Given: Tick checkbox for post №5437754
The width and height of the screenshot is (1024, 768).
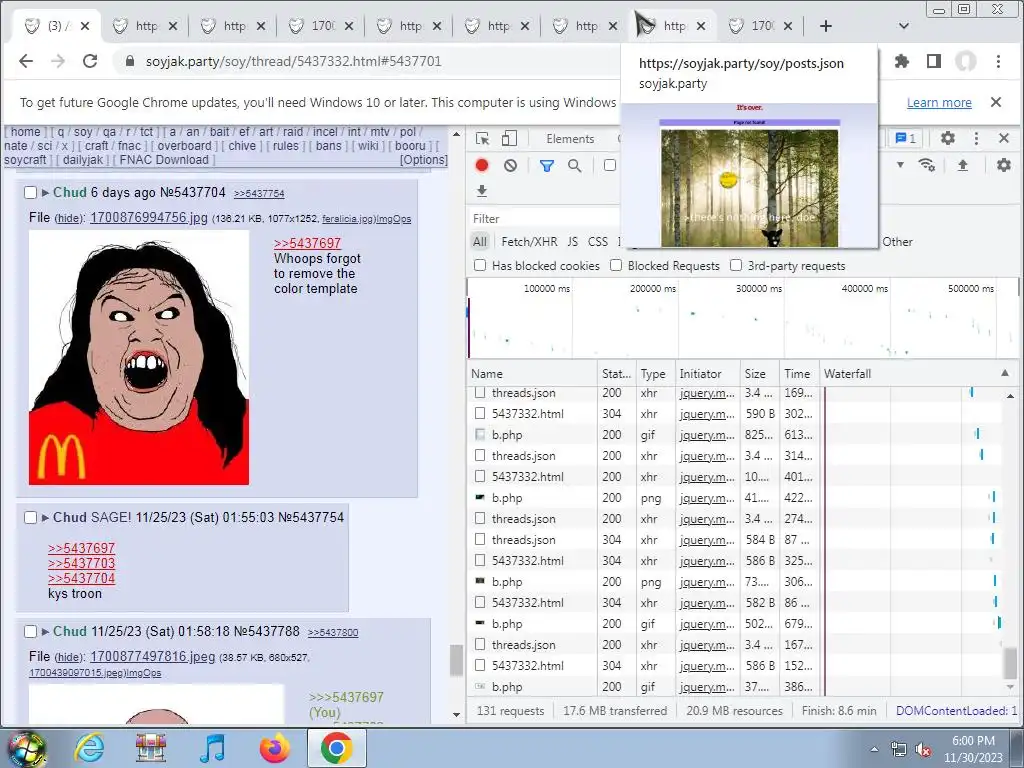Looking at the screenshot, I should (x=30, y=517).
